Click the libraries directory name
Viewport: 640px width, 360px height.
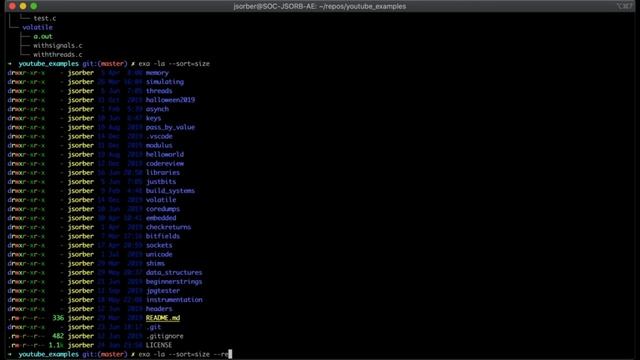pyautogui.click(x=163, y=172)
